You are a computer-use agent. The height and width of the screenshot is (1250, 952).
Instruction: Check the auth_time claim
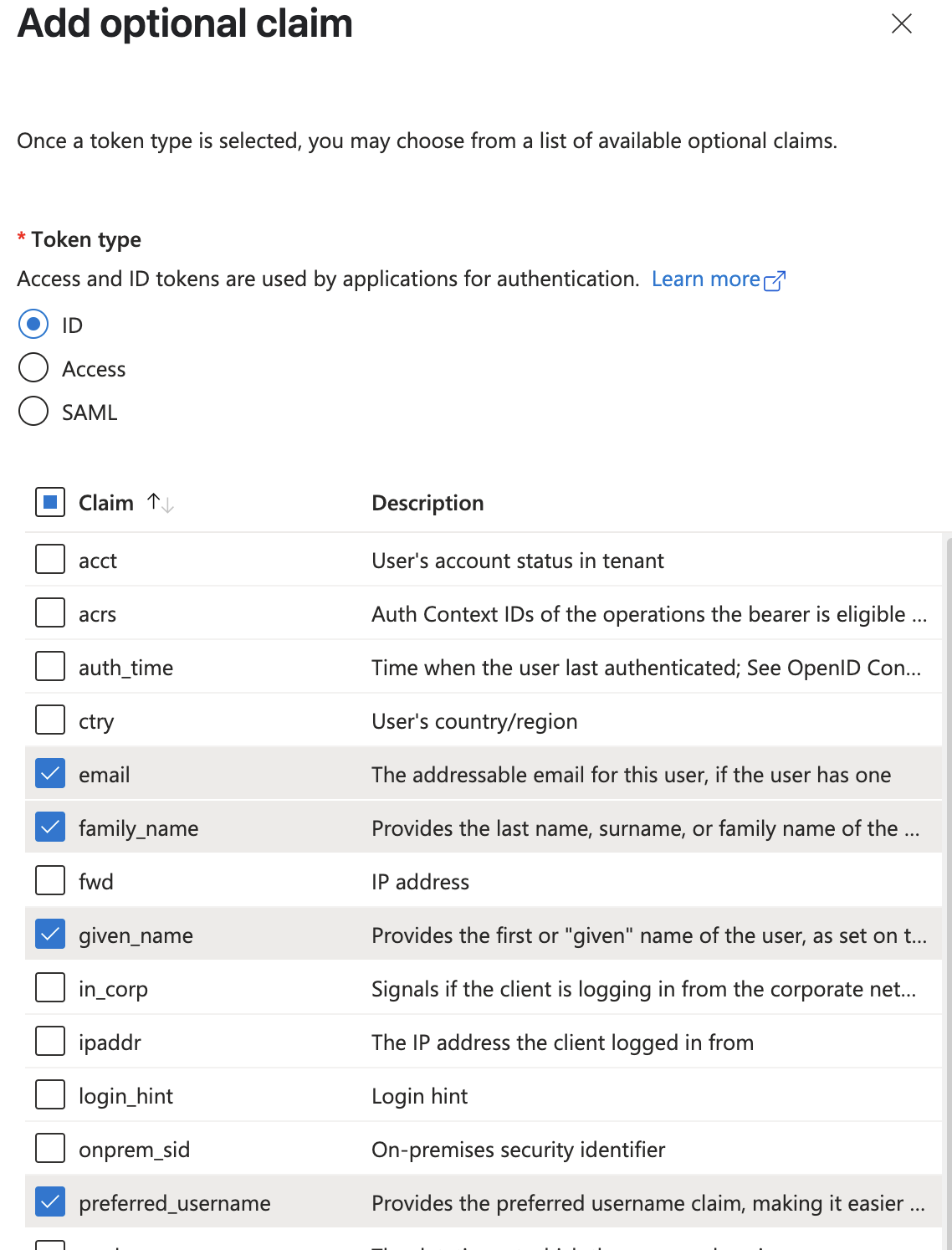49,666
